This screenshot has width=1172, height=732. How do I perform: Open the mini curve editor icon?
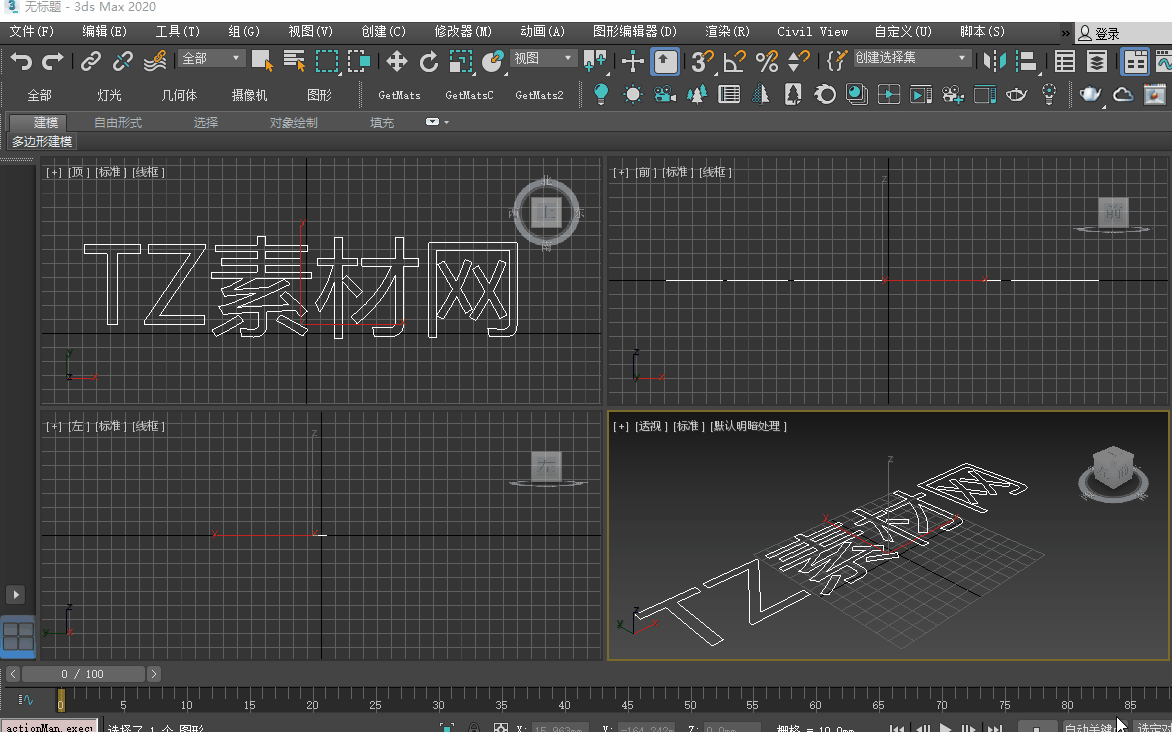pos(26,701)
